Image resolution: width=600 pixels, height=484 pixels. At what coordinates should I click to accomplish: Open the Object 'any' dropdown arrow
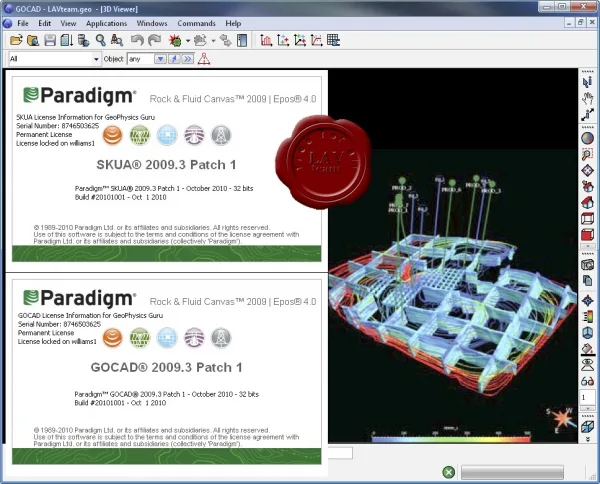coord(160,59)
